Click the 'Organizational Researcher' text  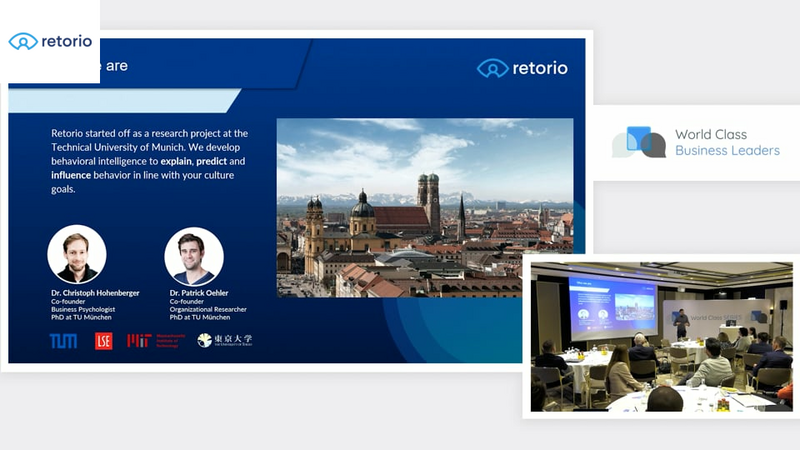(x=208, y=309)
